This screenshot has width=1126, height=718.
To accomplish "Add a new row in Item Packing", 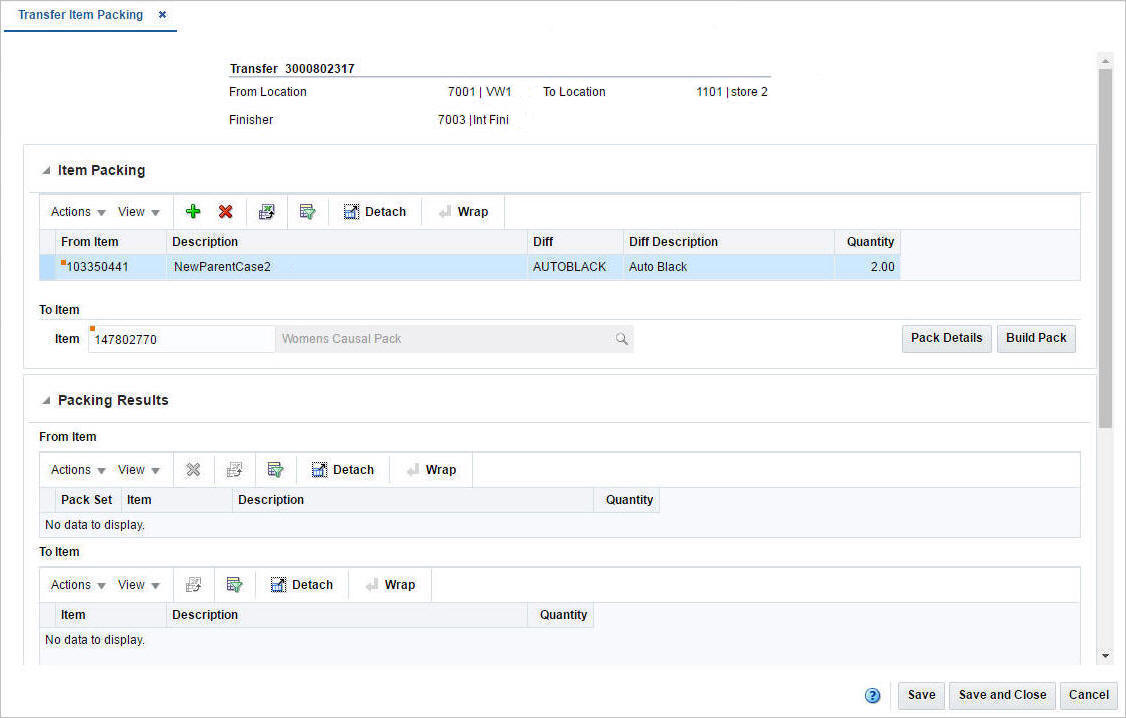I will [x=192, y=212].
